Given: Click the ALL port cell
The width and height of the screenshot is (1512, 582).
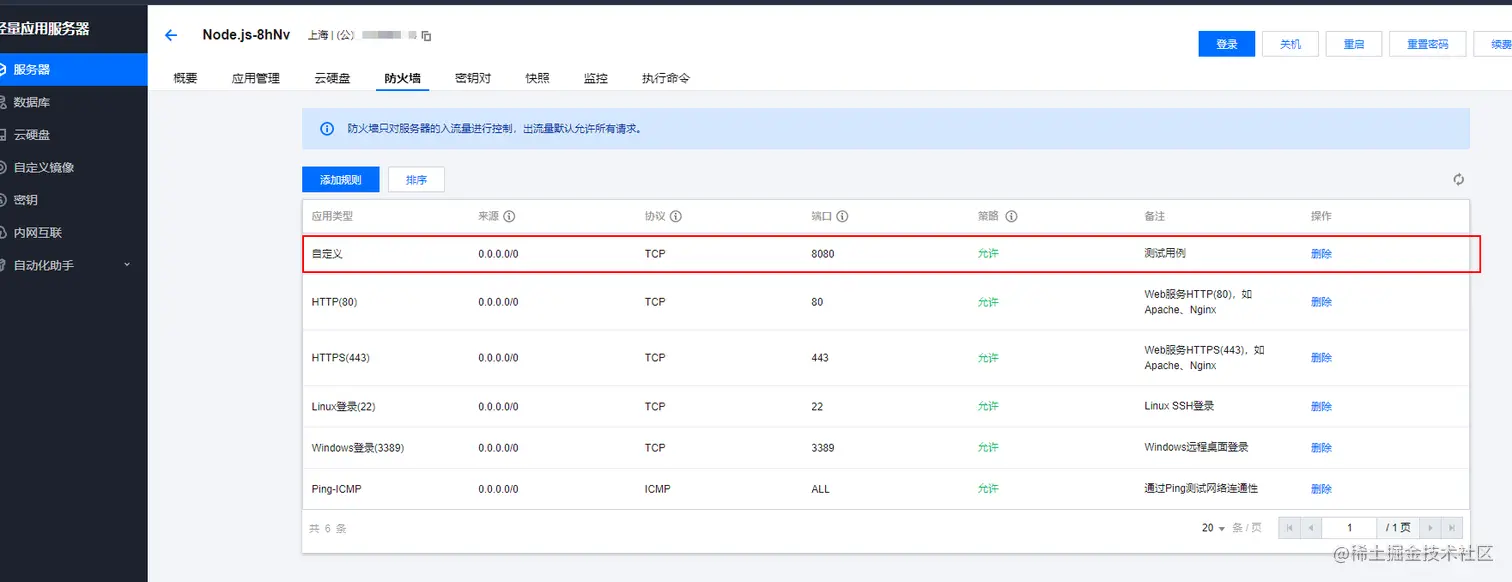Looking at the screenshot, I should (821, 489).
